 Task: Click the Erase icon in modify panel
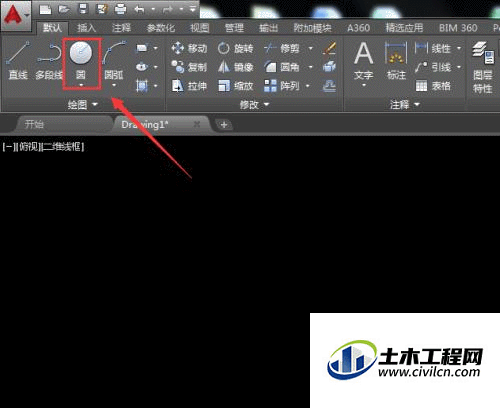point(329,49)
